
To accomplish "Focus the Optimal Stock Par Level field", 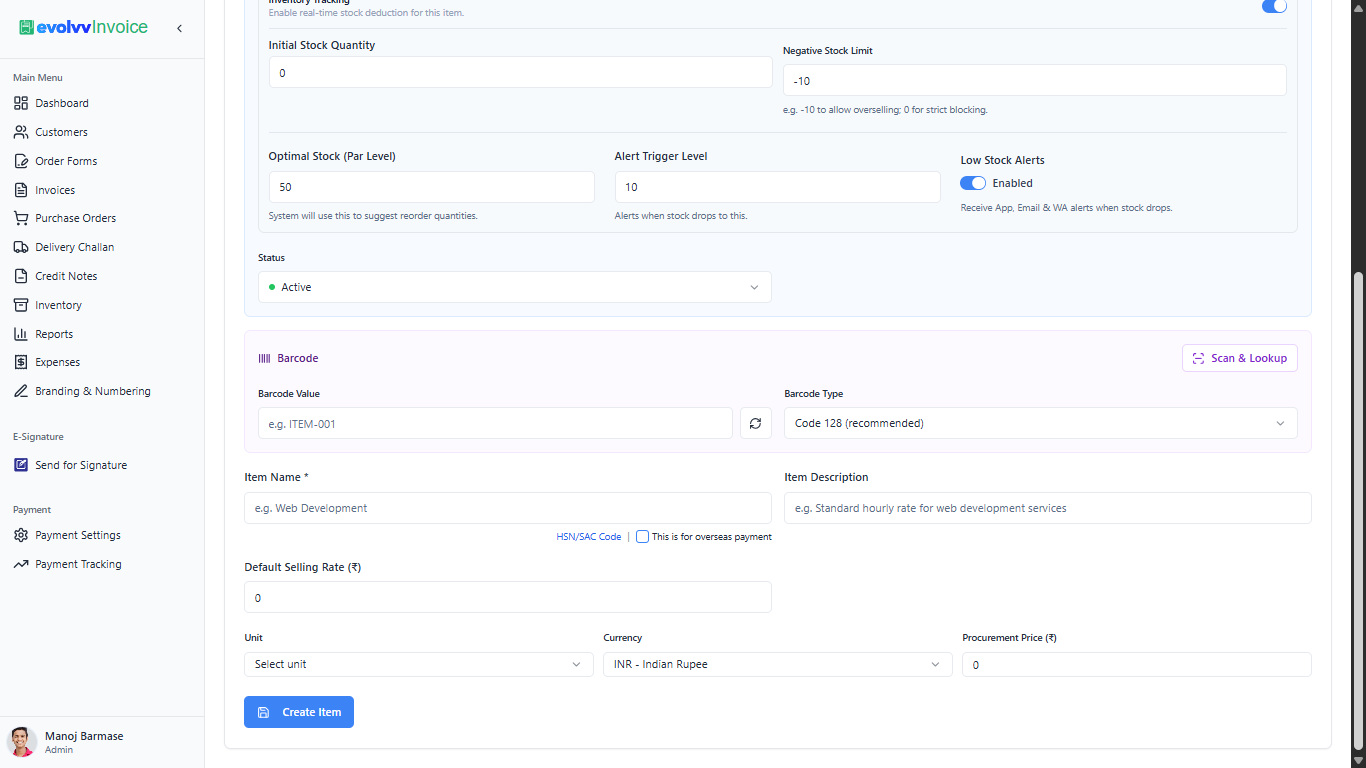I will tap(432, 187).
